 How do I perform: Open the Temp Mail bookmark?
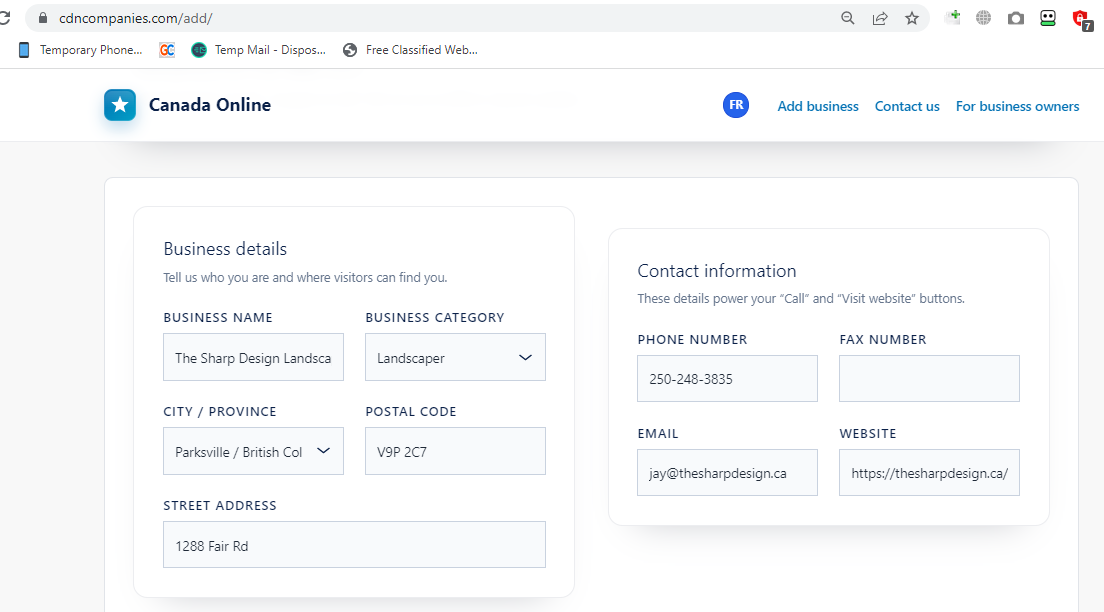pos(260,50)
